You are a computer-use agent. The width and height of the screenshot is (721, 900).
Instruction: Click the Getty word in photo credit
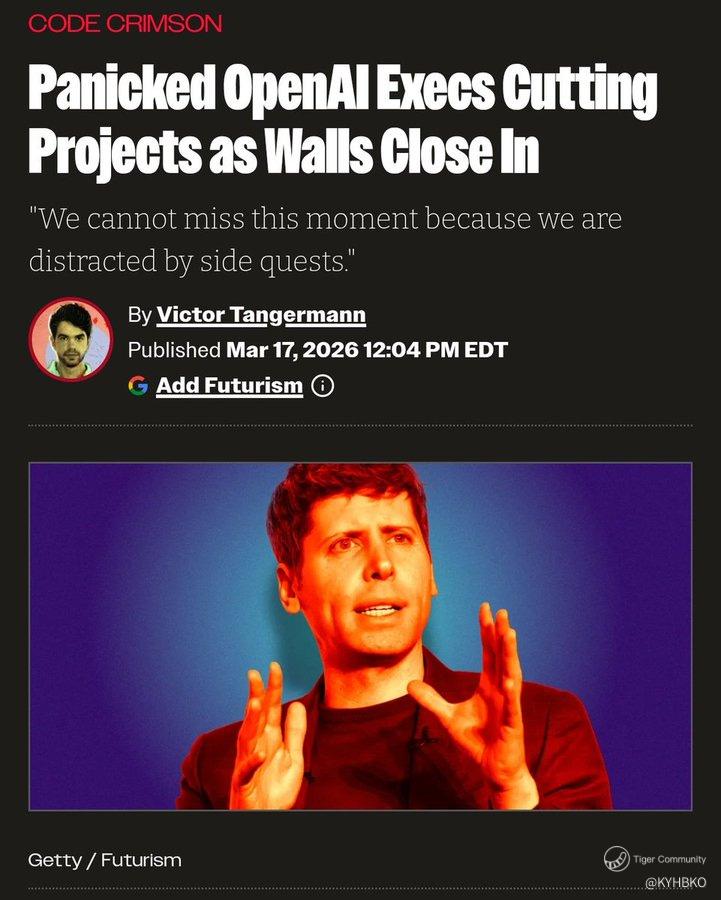(x=55, y=860)
